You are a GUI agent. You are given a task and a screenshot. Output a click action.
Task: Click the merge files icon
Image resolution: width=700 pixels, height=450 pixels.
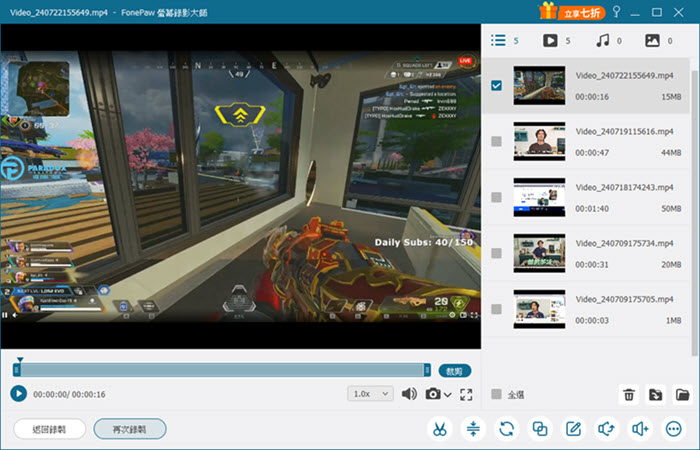(540, 429)
